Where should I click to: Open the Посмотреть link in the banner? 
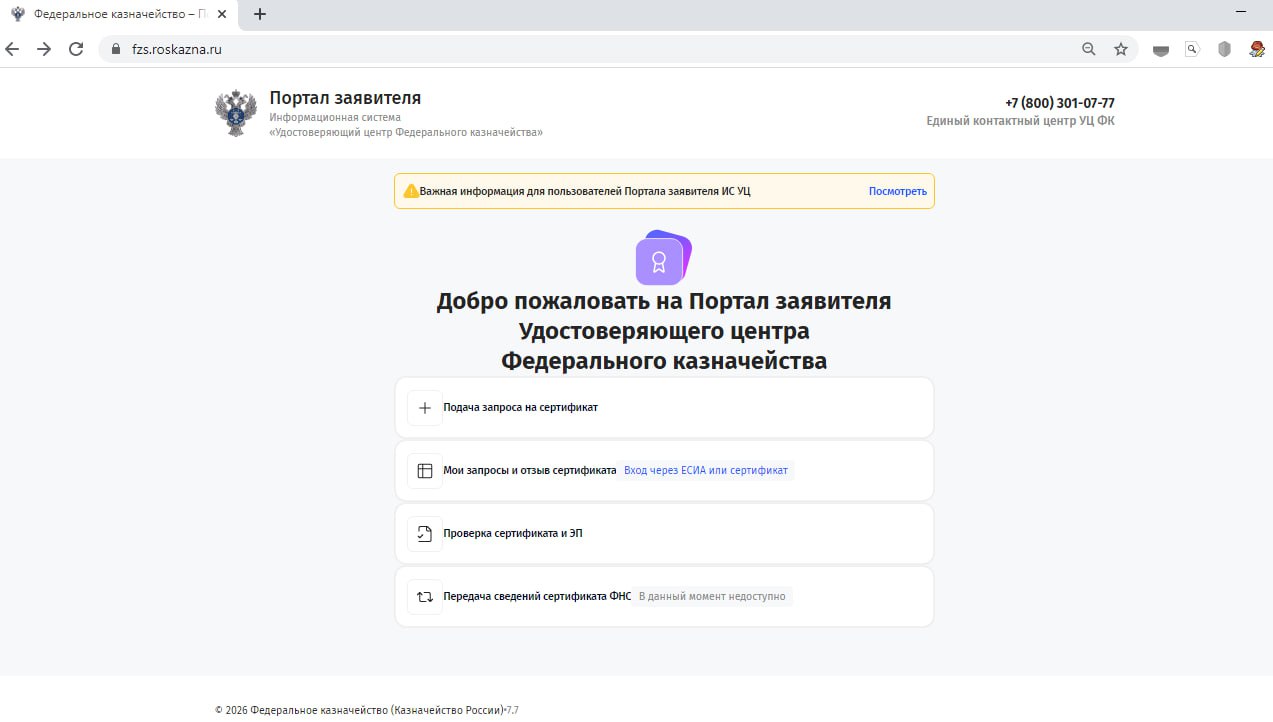[898, 191]
